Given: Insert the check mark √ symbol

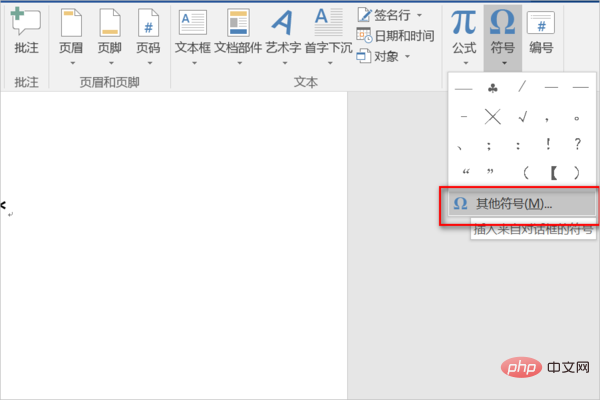Looking at the screenshot, I should coord(521,117).
